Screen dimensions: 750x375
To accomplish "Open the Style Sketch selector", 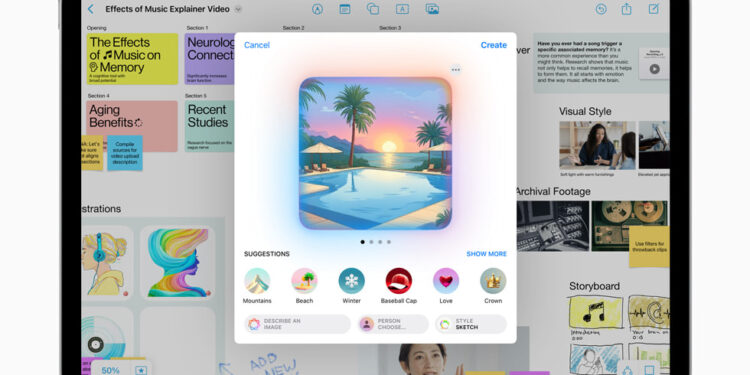I will tap(471, 324).
